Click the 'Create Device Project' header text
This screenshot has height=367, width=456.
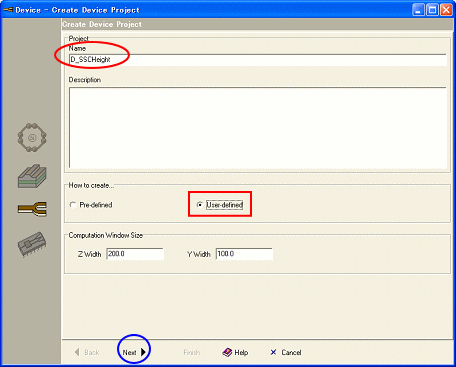pyautogui.click(x=102, y=24)
